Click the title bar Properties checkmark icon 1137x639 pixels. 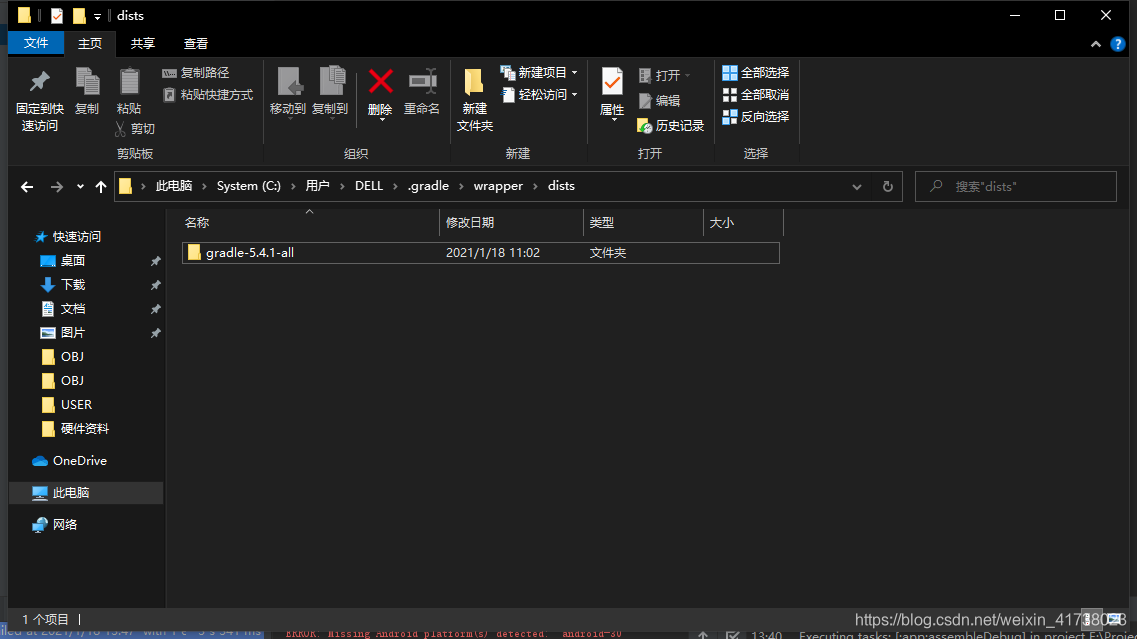pos(57,15)
